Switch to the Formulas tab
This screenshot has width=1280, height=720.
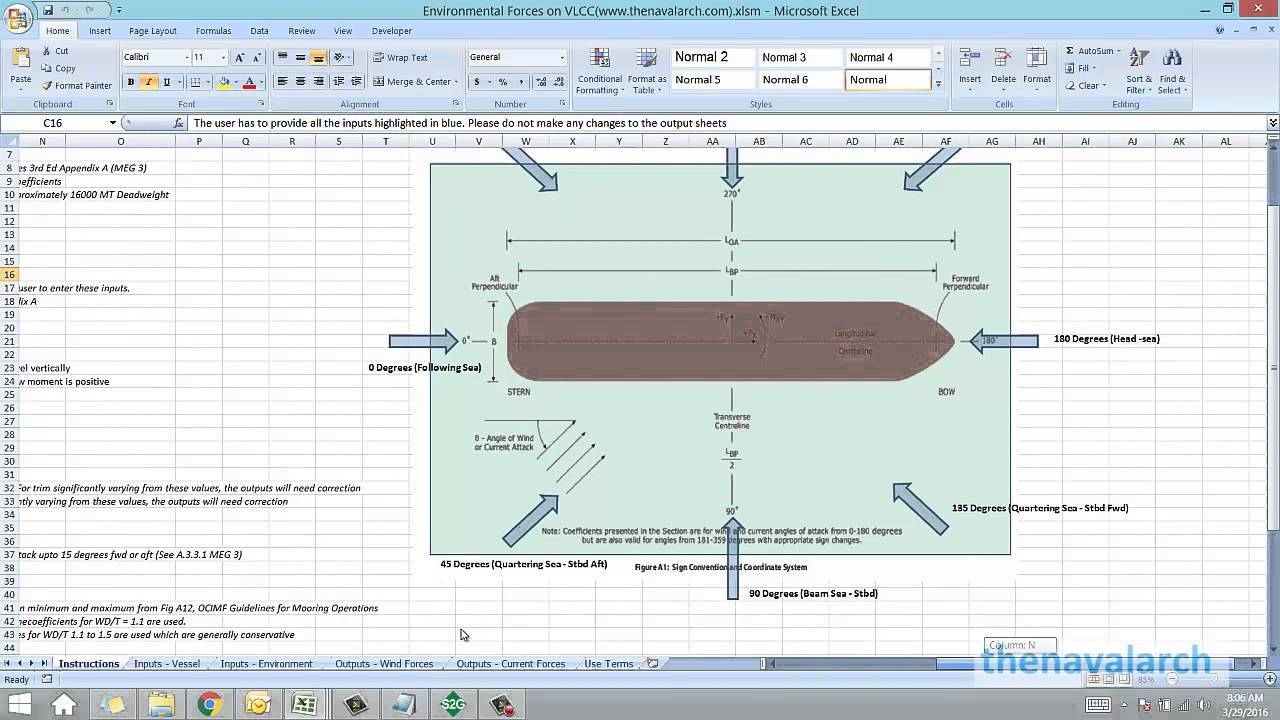pos(213,31)
